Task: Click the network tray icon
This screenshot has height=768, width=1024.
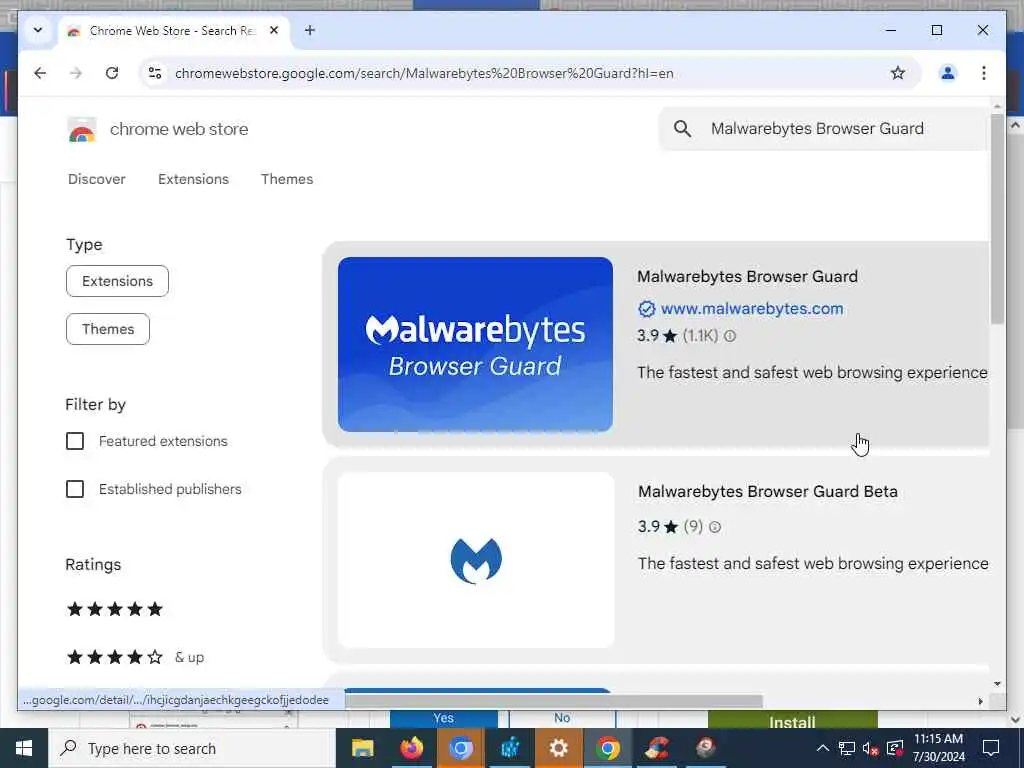Action: pos(847,748)
